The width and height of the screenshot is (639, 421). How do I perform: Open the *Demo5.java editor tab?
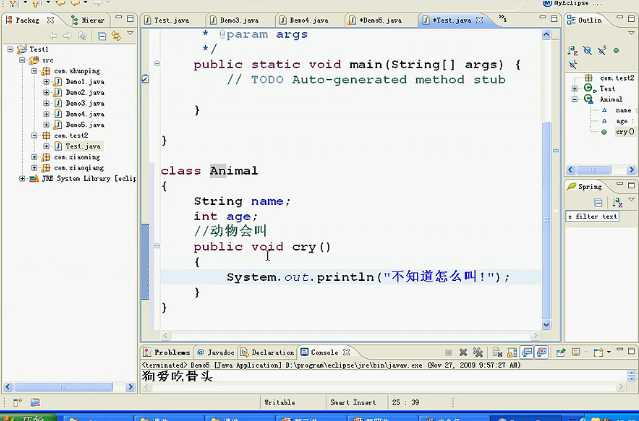[380, 20]
